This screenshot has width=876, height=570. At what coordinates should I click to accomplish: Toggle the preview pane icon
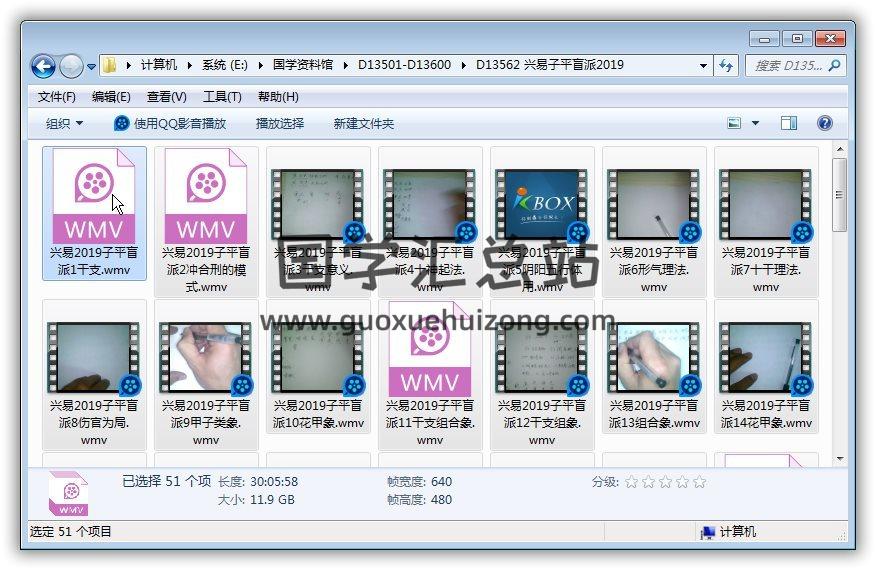point(789,123)
